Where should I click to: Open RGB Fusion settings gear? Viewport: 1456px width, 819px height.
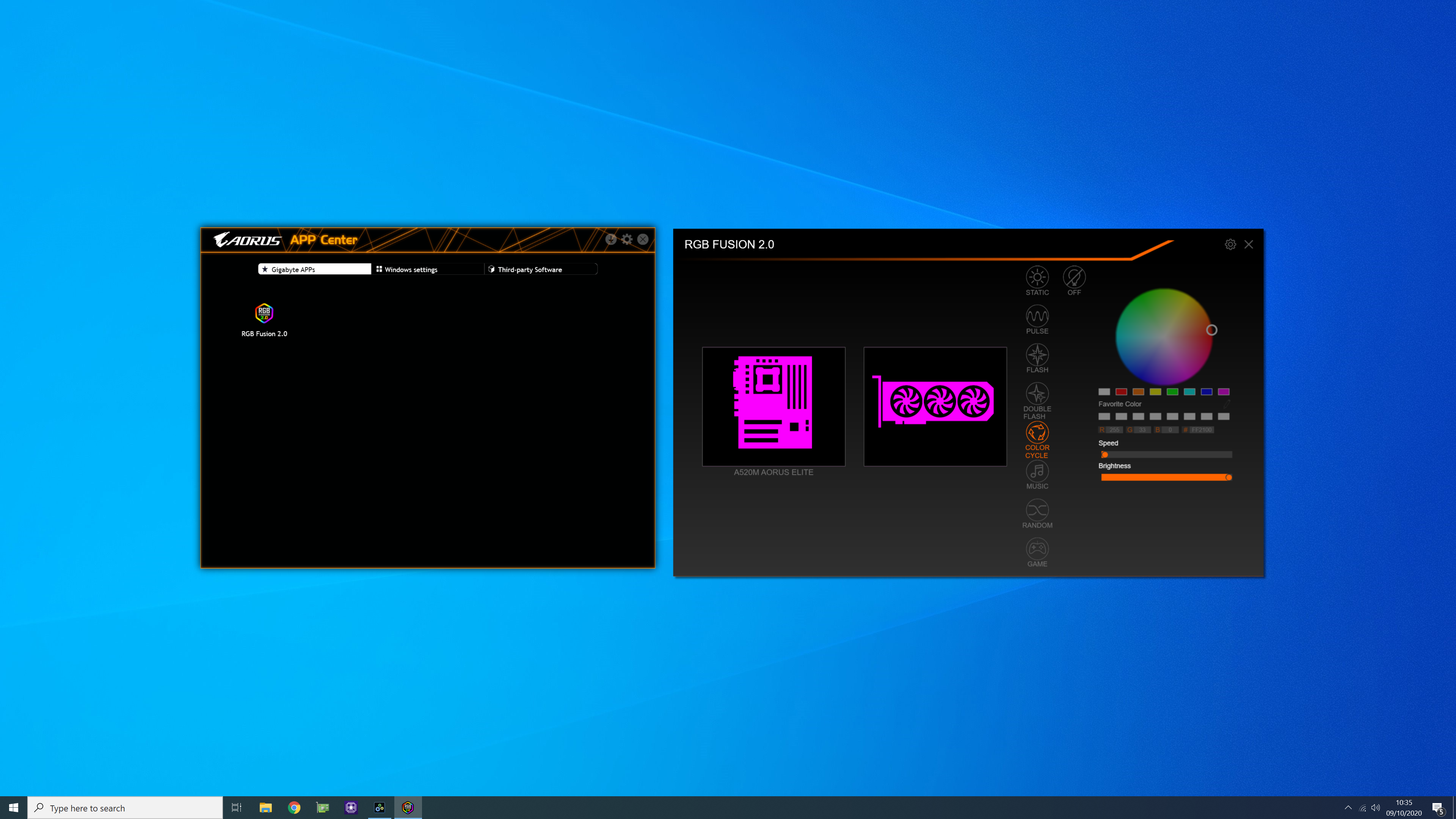coord(1230,244)
